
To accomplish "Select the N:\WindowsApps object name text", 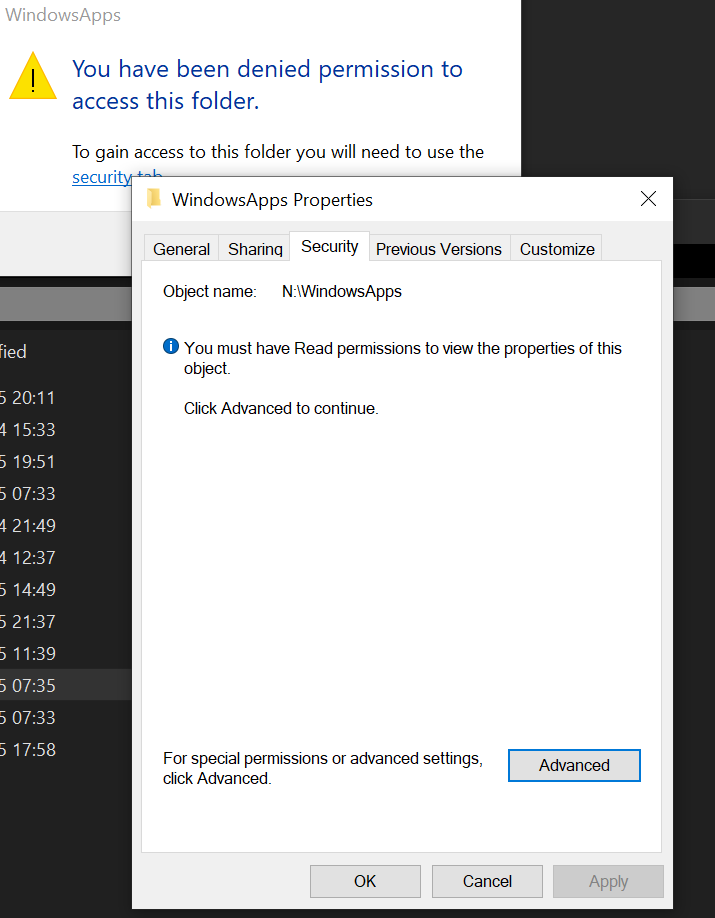I will click(342, 292).
